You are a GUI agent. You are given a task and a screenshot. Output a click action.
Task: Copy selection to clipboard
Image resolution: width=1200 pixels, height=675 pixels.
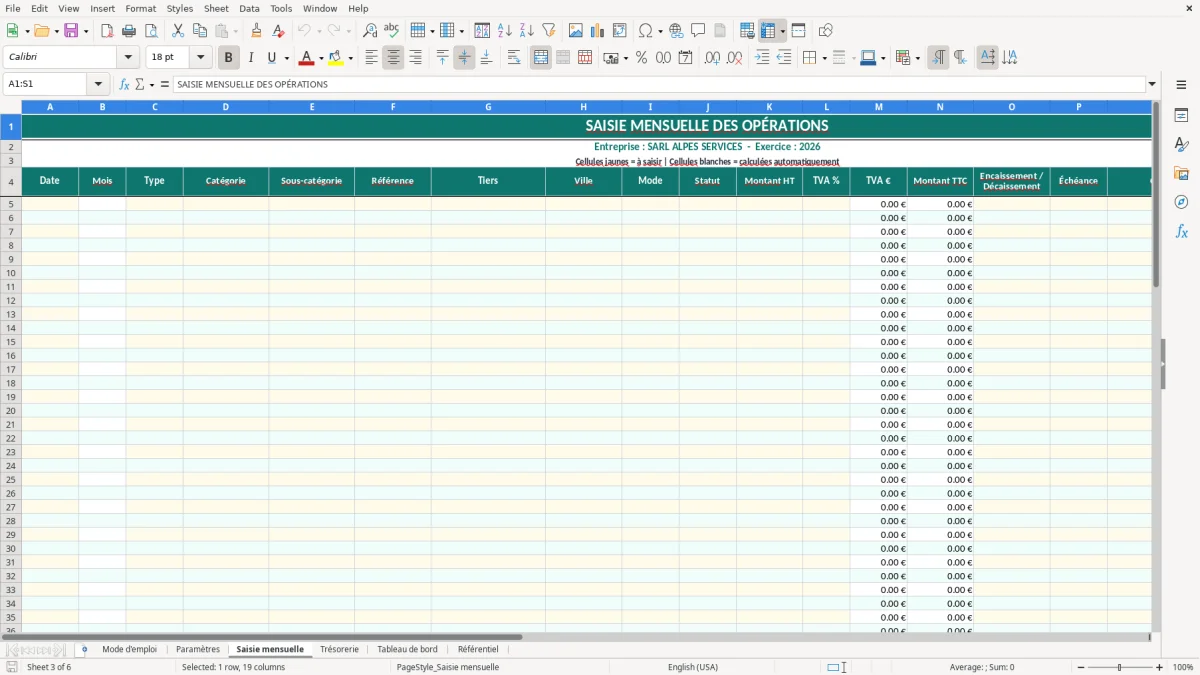tap(200, 31)
